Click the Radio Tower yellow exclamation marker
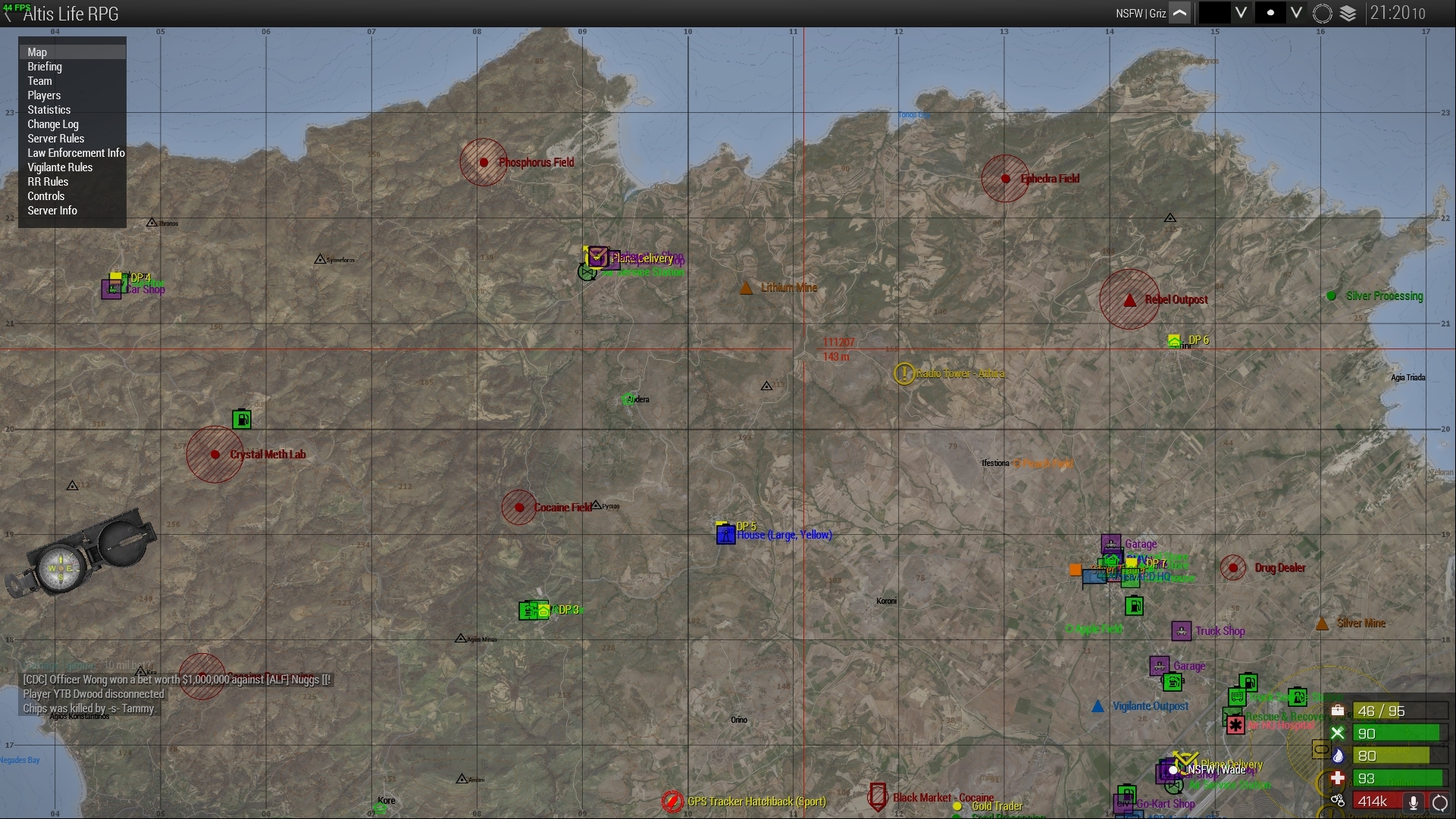The width and height of the screenshot is (1456, 819). [x=903, y=374]
